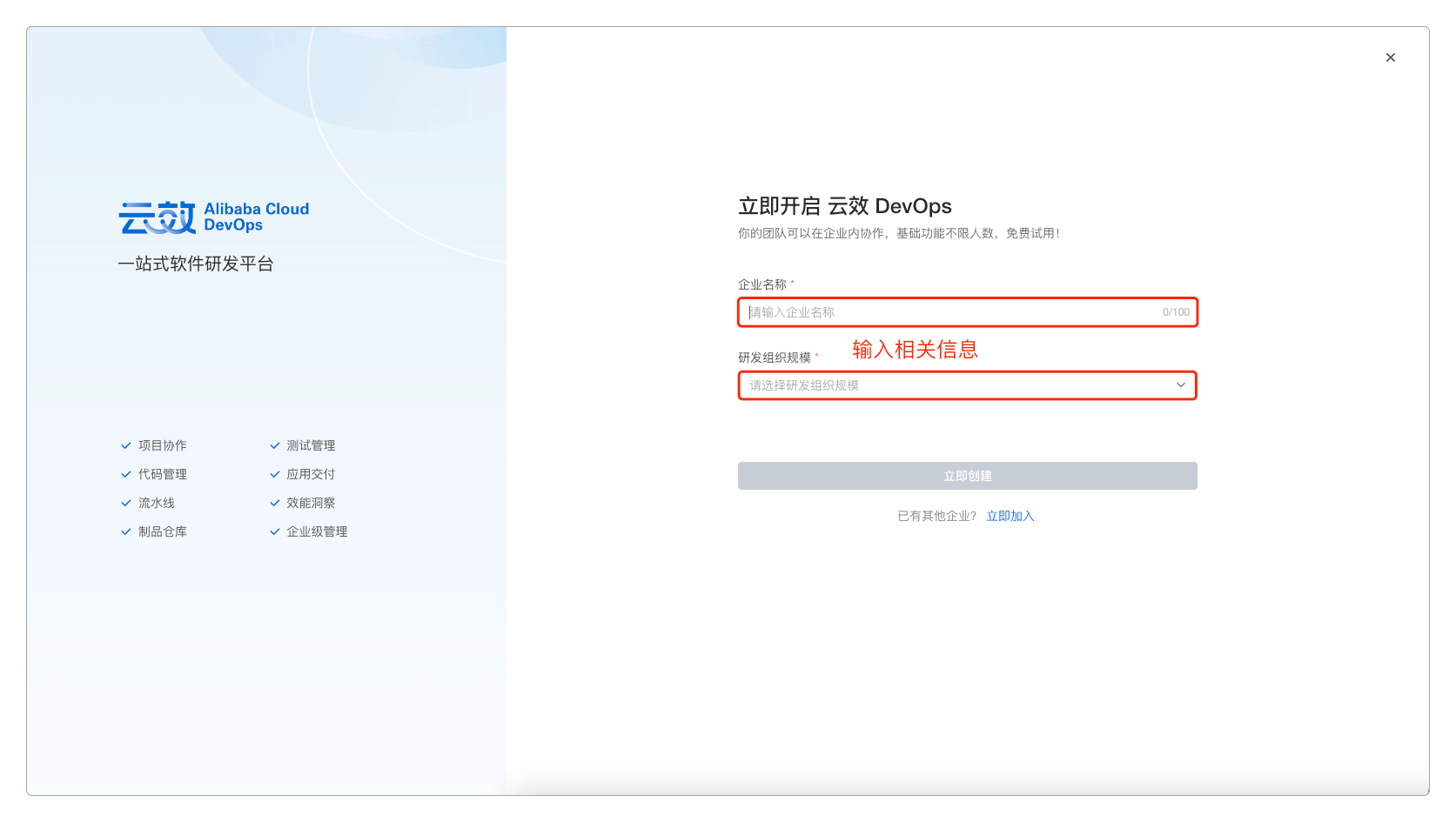Viewport: 1456px width, 822px height.
Task: Click the team collaboration free trial subtitle
Action: [x=899, y=233]
